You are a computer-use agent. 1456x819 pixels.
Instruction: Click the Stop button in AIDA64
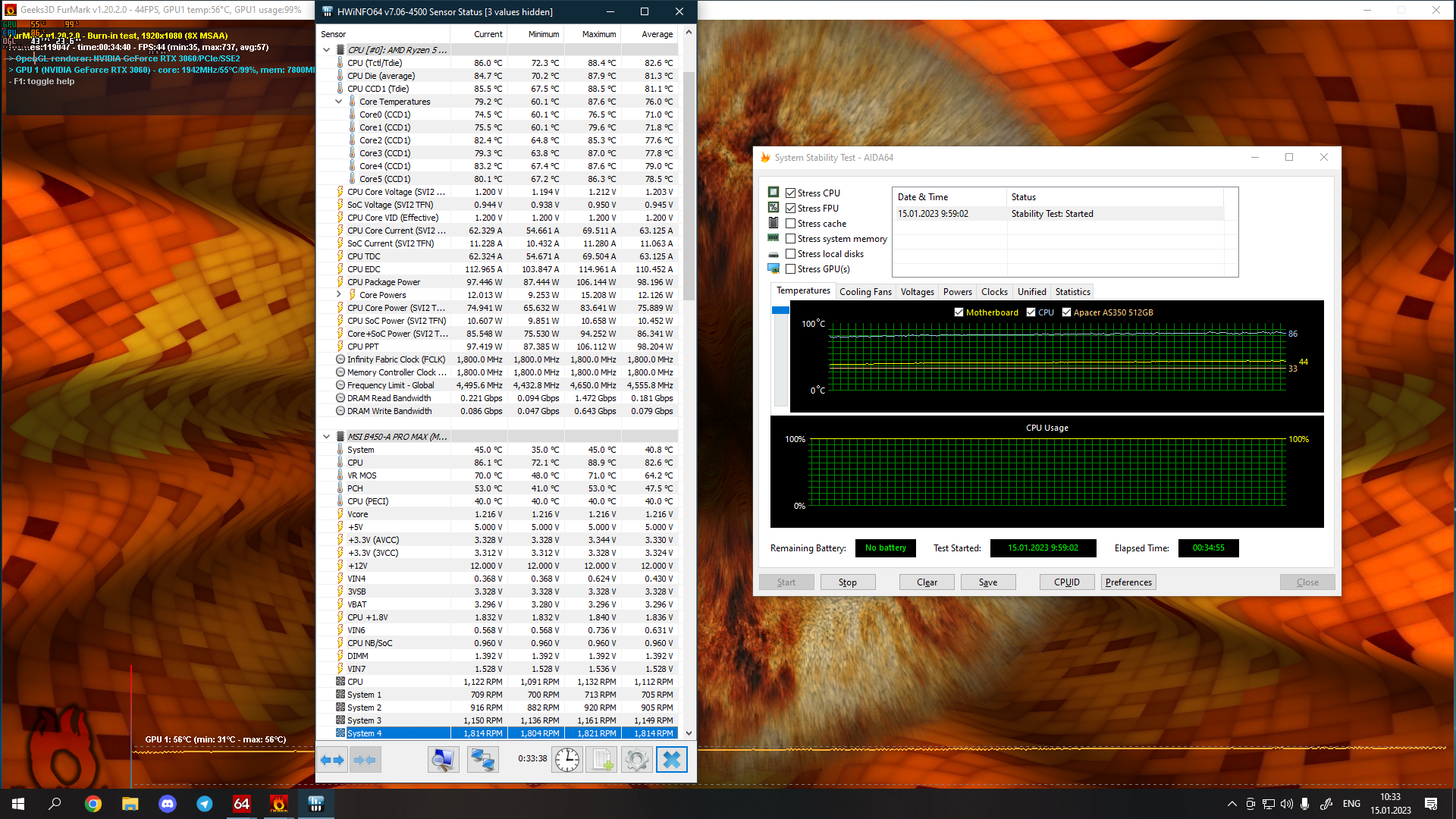pos(847,582)
